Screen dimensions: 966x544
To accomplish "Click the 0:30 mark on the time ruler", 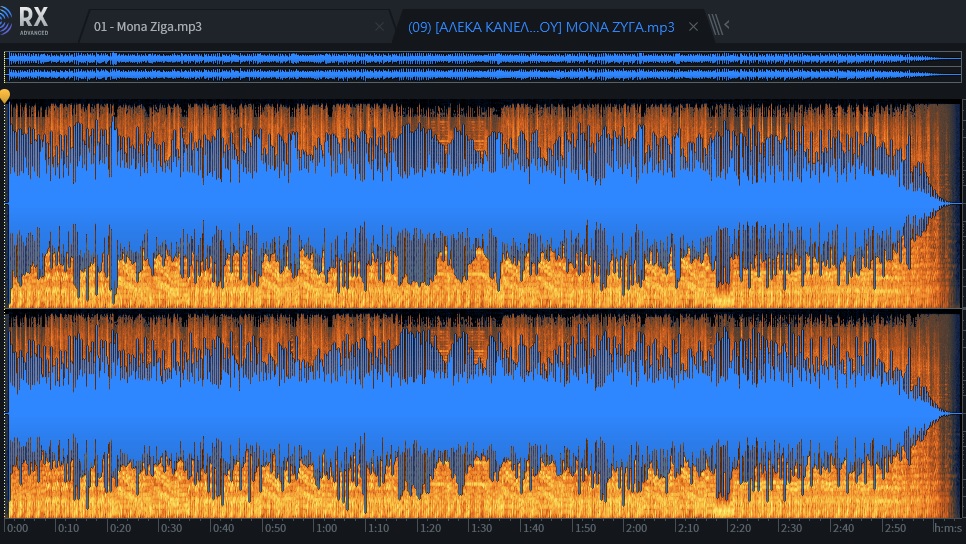I will [171, 528].
